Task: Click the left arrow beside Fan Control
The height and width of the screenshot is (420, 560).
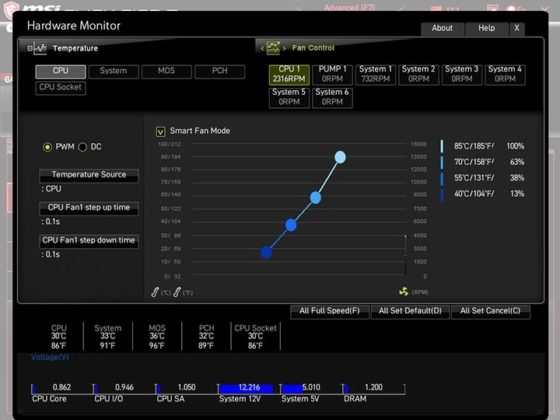Action: (x=262, y=48)
